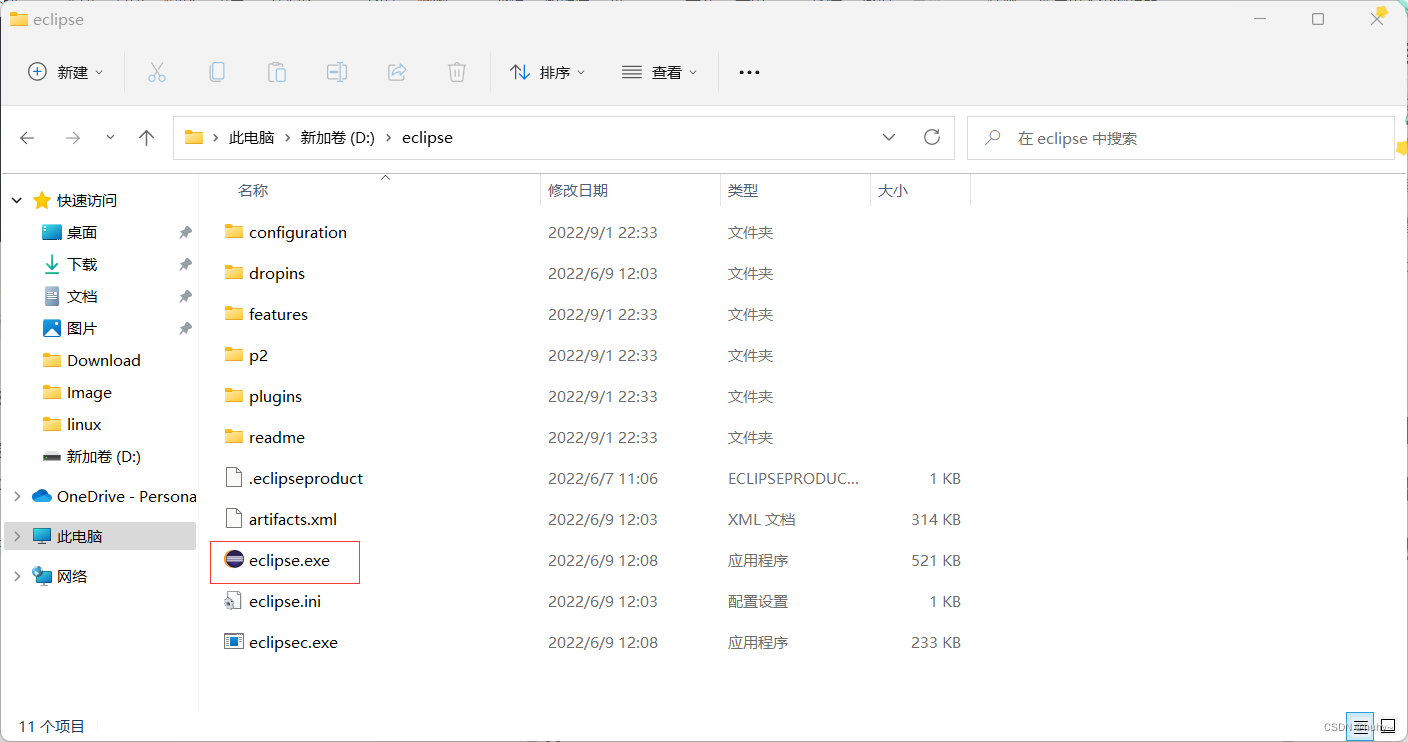
Task: Select Image folder in sidebar
Action: (x=89, y=392)
